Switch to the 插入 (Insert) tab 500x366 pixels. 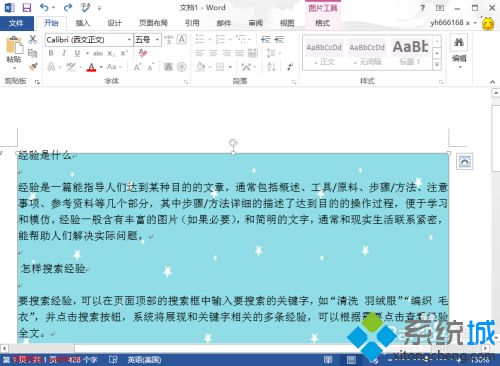click(83, 23)
